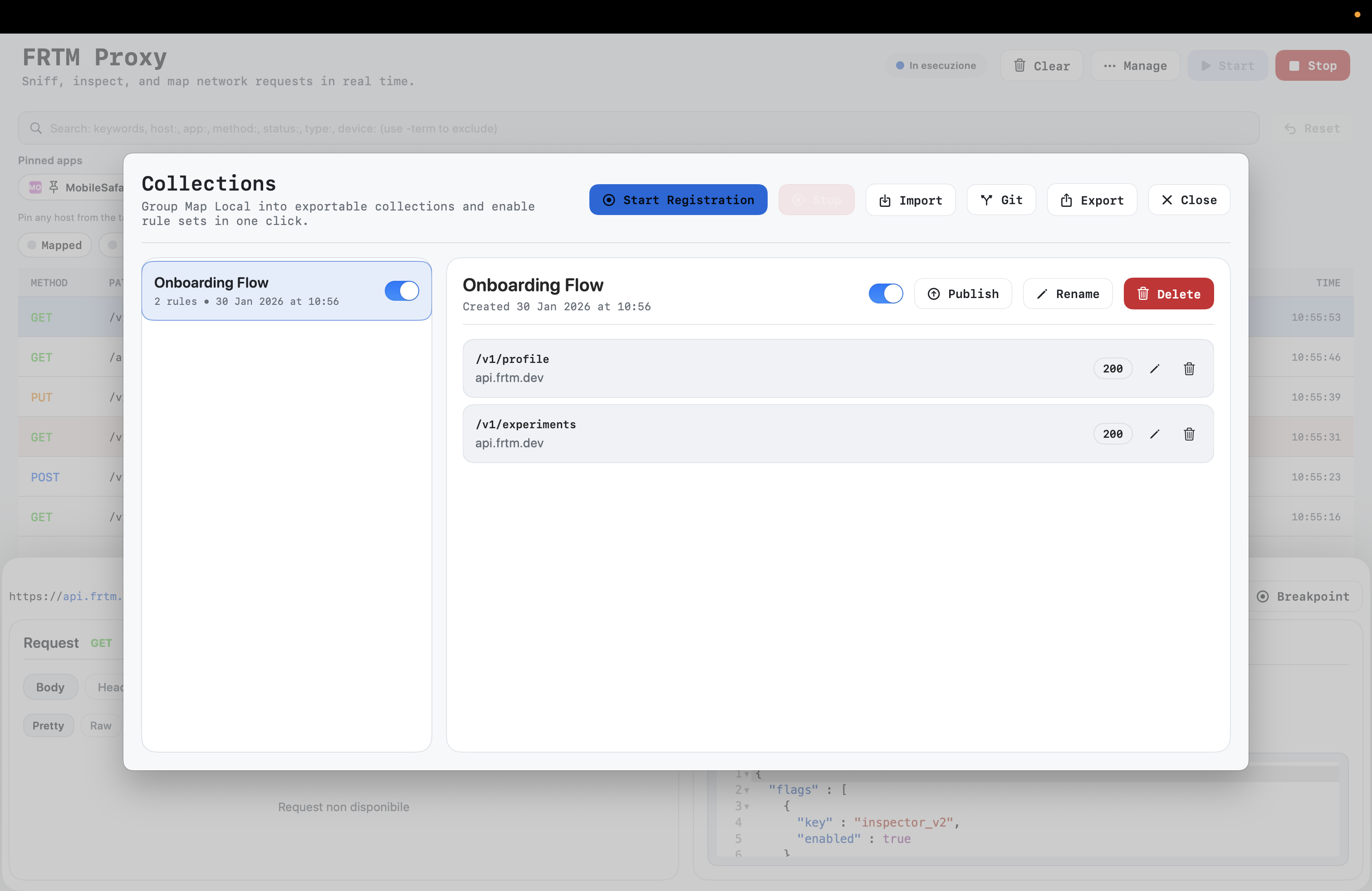Collapse JSON object on line 3

click(x=746, y=806)
